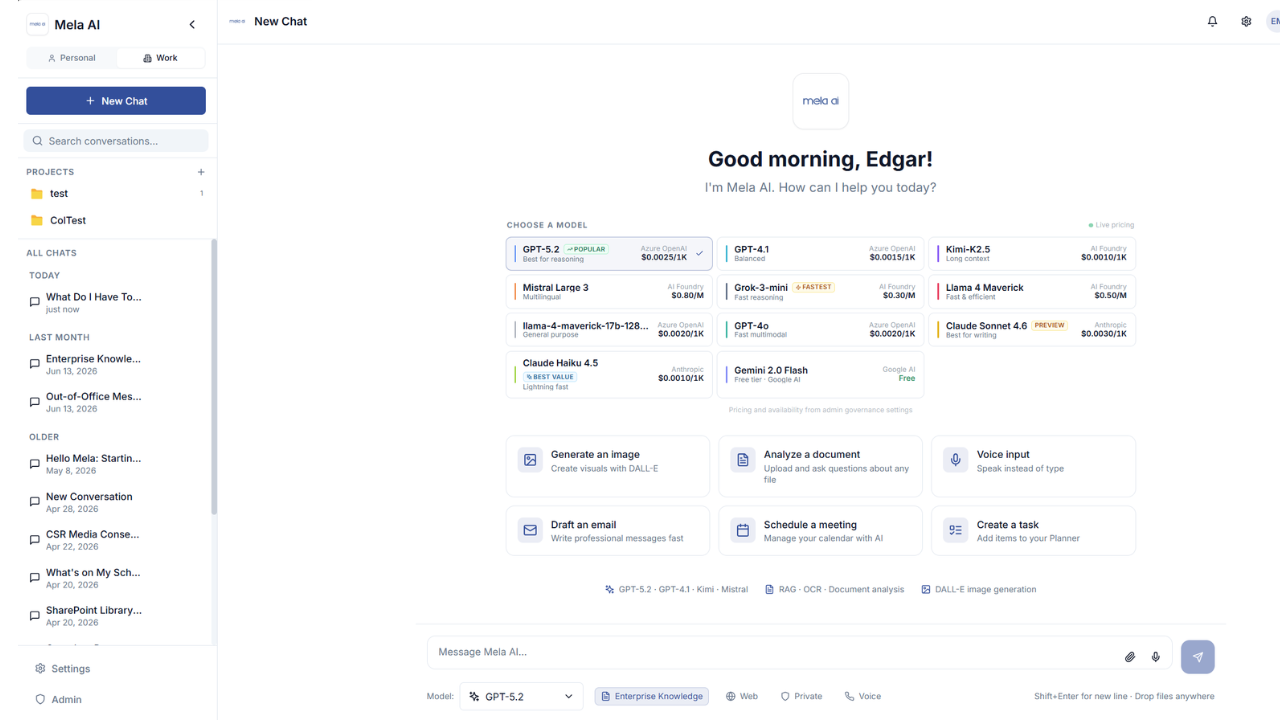Viewport: 1280px width, 720px height.
Task: Select the Claude Haiku 4.5 model
Action: coord(609,374)
